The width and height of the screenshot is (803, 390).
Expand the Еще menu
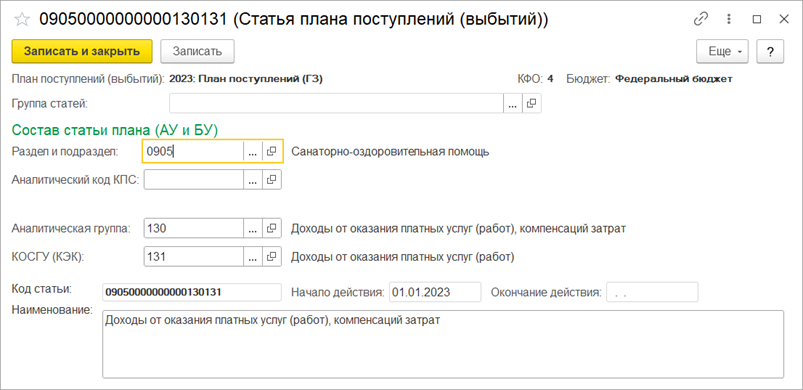tap(722, 52)
